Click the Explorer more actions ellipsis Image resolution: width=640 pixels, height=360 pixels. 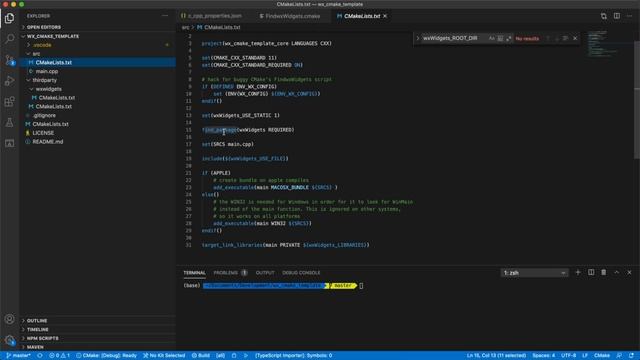pos(165,16)
